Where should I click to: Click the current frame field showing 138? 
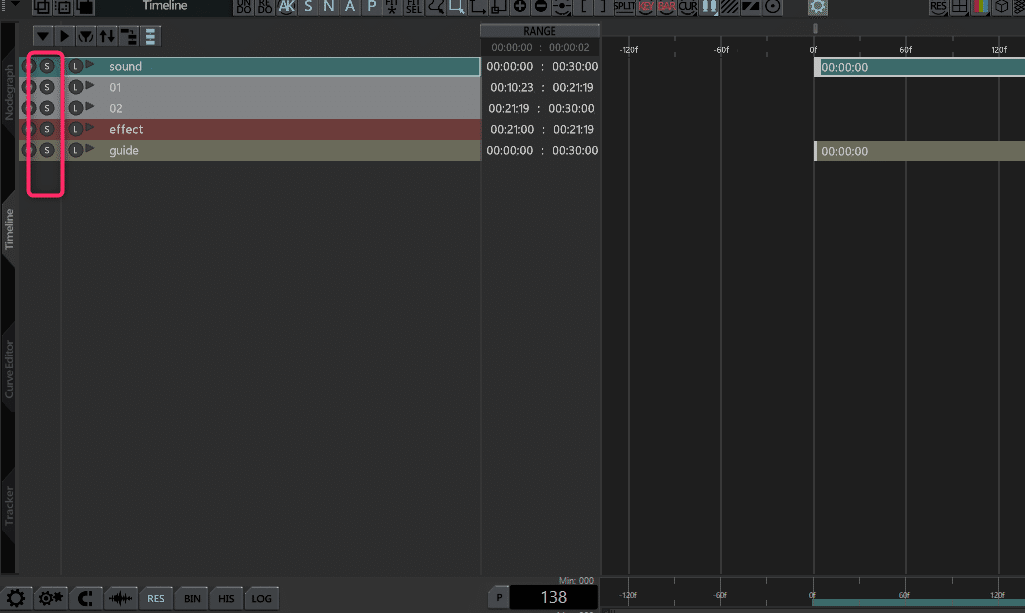554,597
